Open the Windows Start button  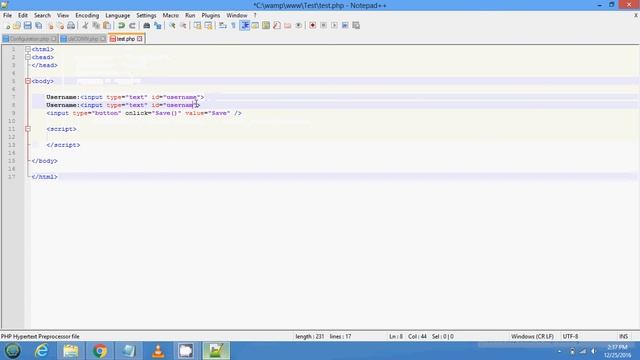(x=12, y=351)
